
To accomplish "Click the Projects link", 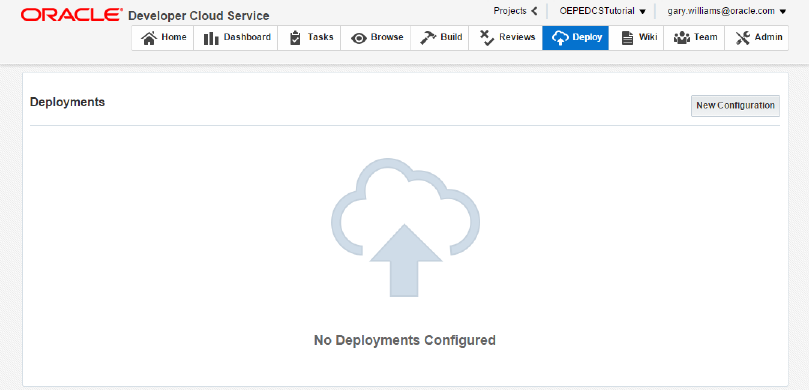I will click(x=510, y=11).
